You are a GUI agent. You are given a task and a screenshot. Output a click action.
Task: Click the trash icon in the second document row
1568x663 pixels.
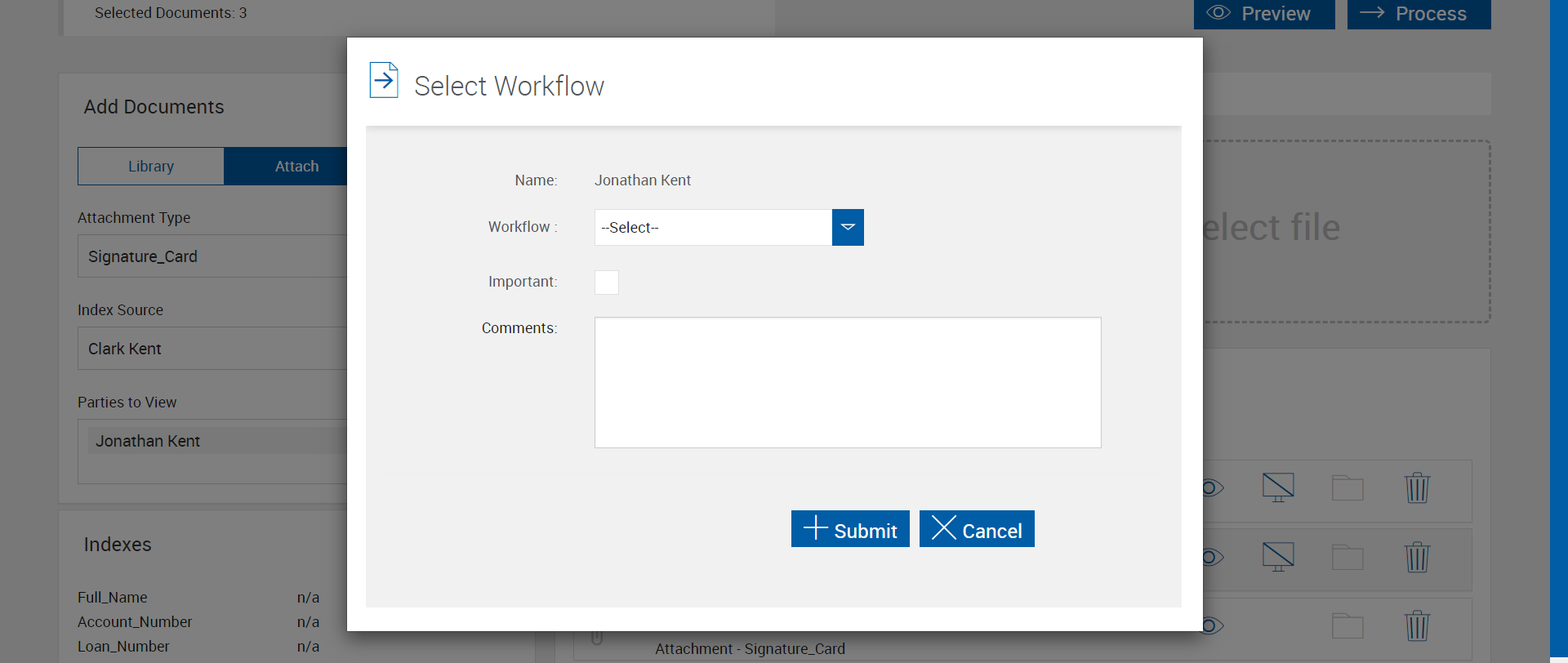1417,558
